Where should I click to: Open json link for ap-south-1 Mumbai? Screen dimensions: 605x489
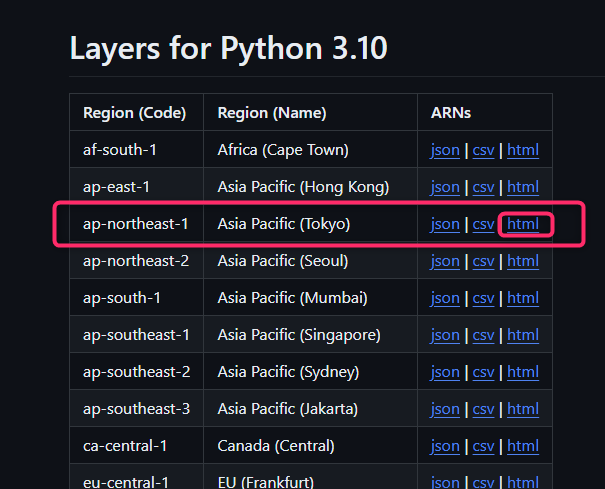pyautogui.click(x=445, y=298)
